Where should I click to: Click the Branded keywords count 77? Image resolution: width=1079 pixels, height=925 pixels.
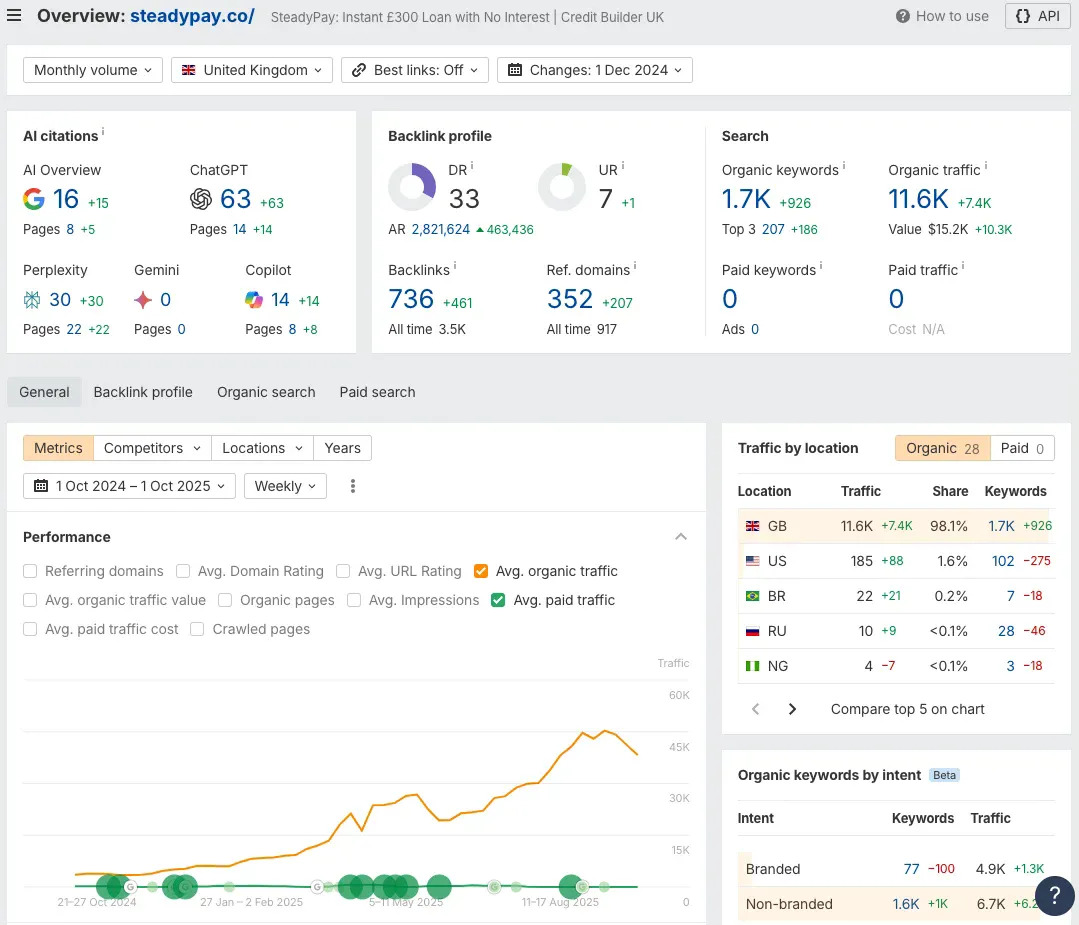[911, 869]
